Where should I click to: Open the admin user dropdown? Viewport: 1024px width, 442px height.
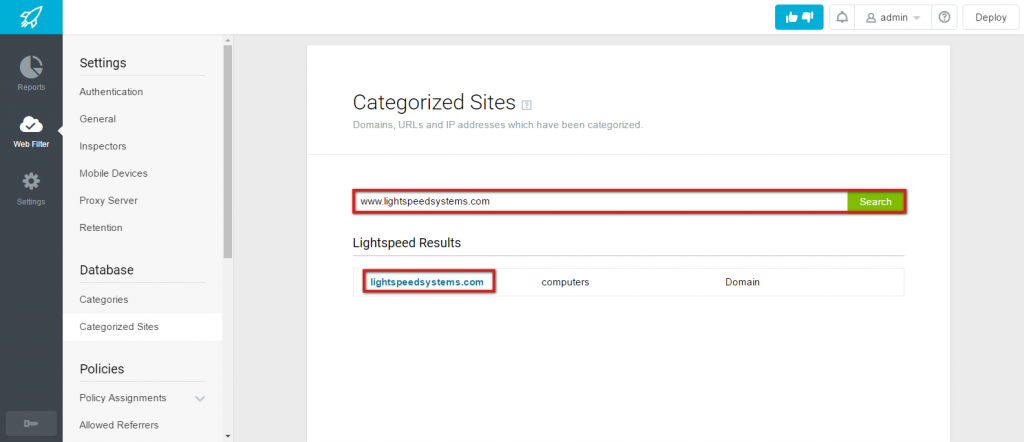[893, 18]
